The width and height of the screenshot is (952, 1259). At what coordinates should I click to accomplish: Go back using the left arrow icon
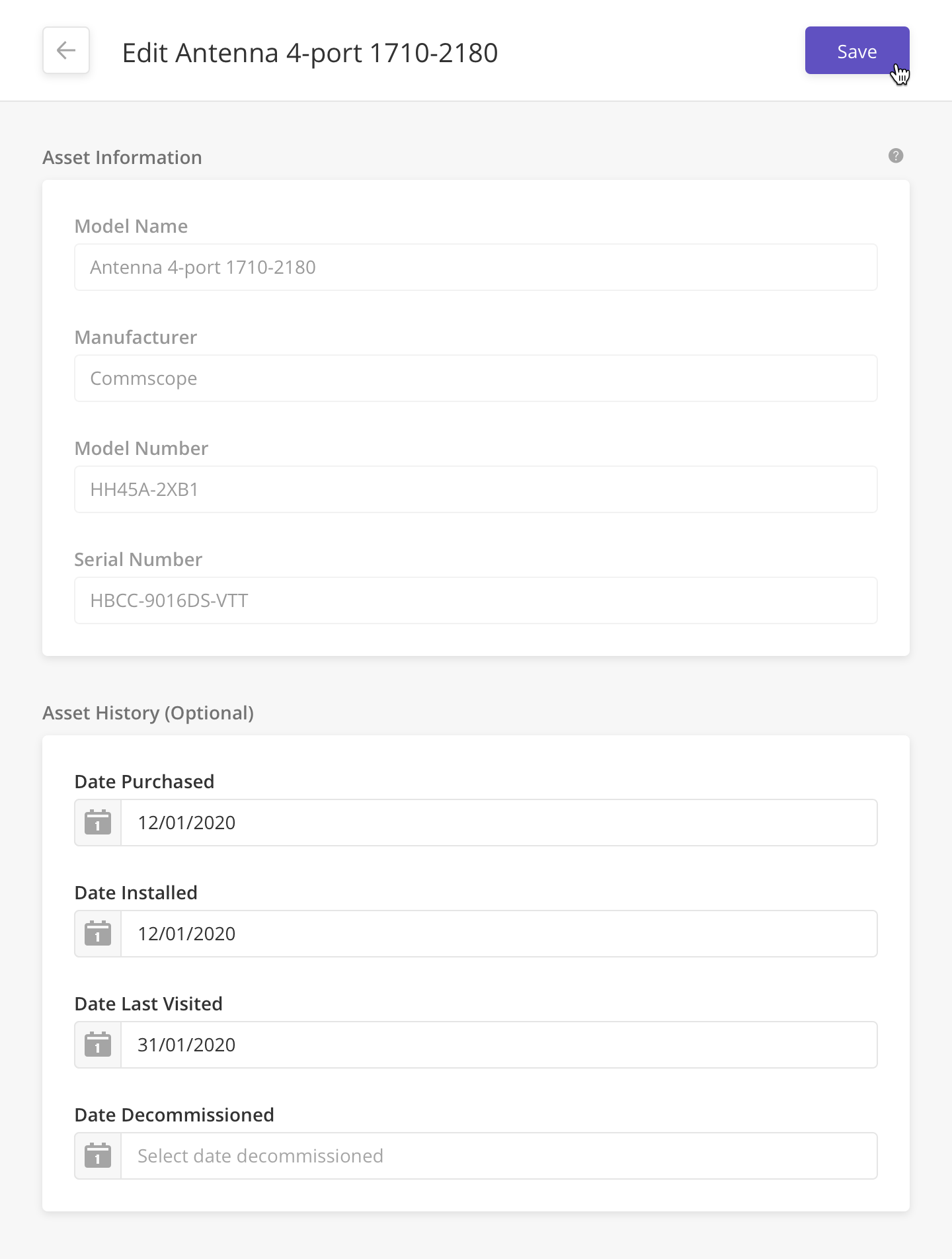pos(66,50)
